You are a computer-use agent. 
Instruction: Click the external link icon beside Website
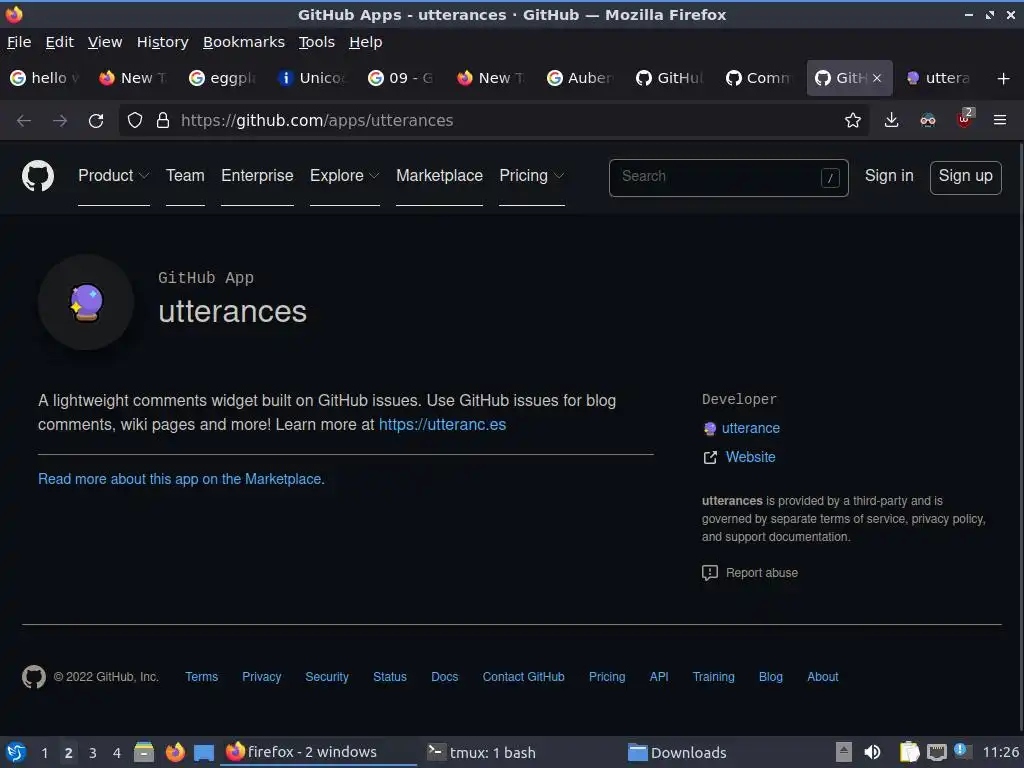click(x=710, y=457)
